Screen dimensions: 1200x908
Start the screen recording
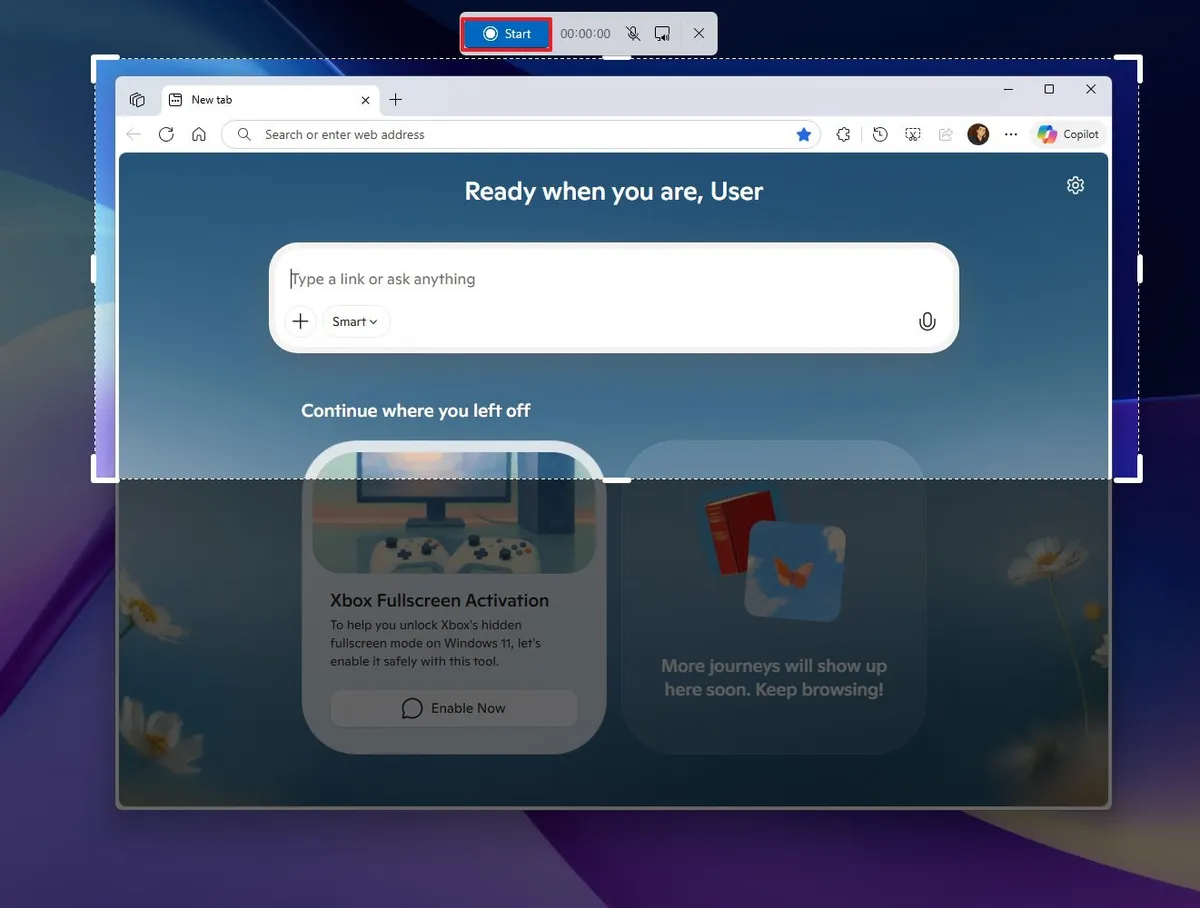click(x=505, y=33)
